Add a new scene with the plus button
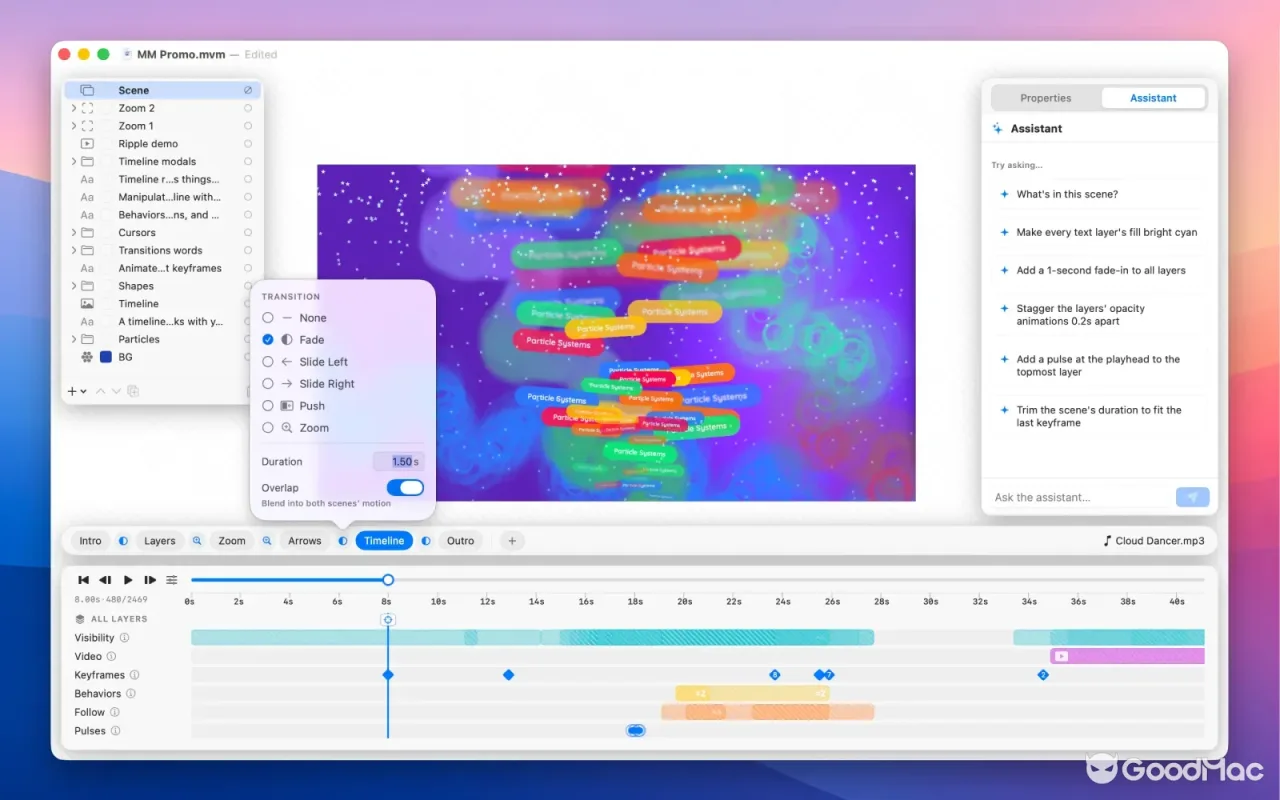The image size is (1280, 800). [x=512, y=541]
